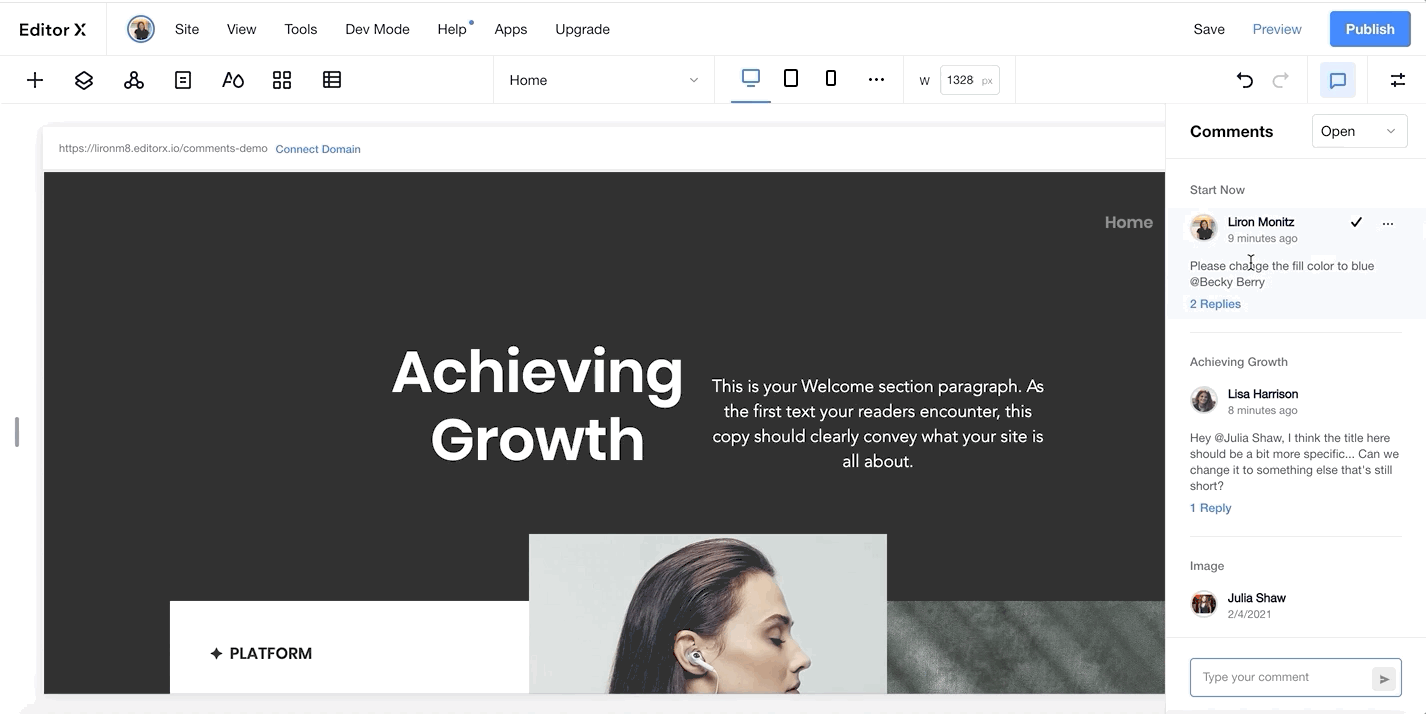Open the View menu
1426x714 pixels.
coord(241,29)
